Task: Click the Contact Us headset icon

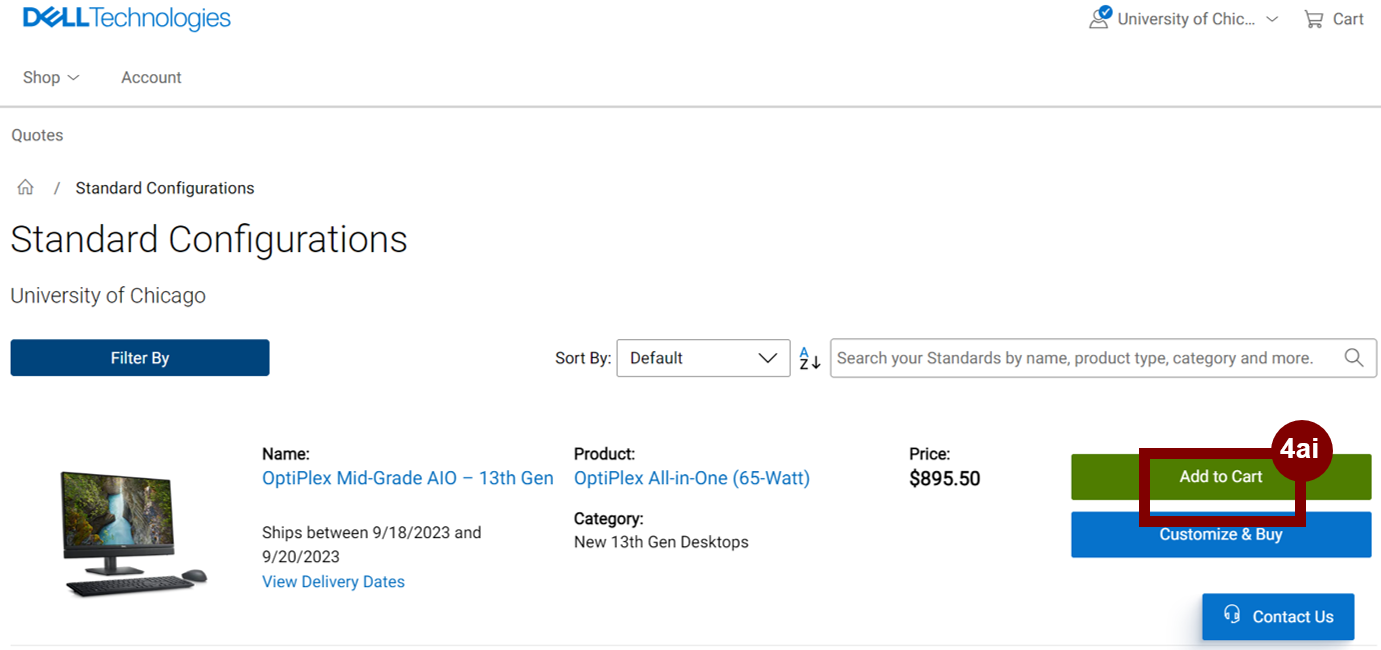Action: [1232, 616]
